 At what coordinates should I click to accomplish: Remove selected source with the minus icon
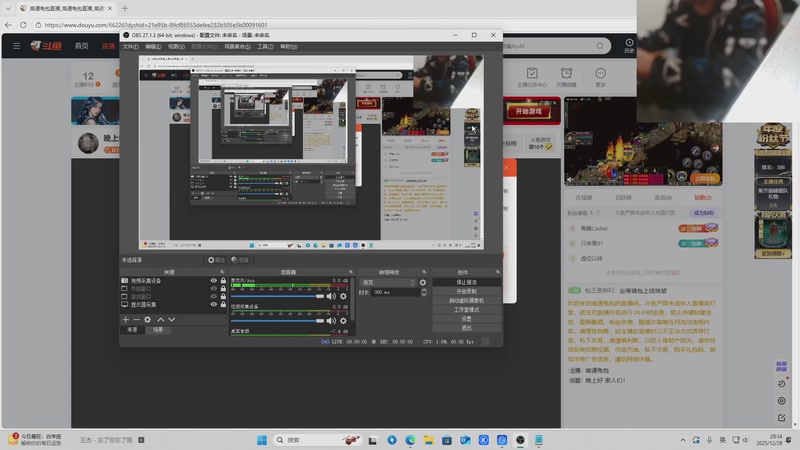pos(136,319)
